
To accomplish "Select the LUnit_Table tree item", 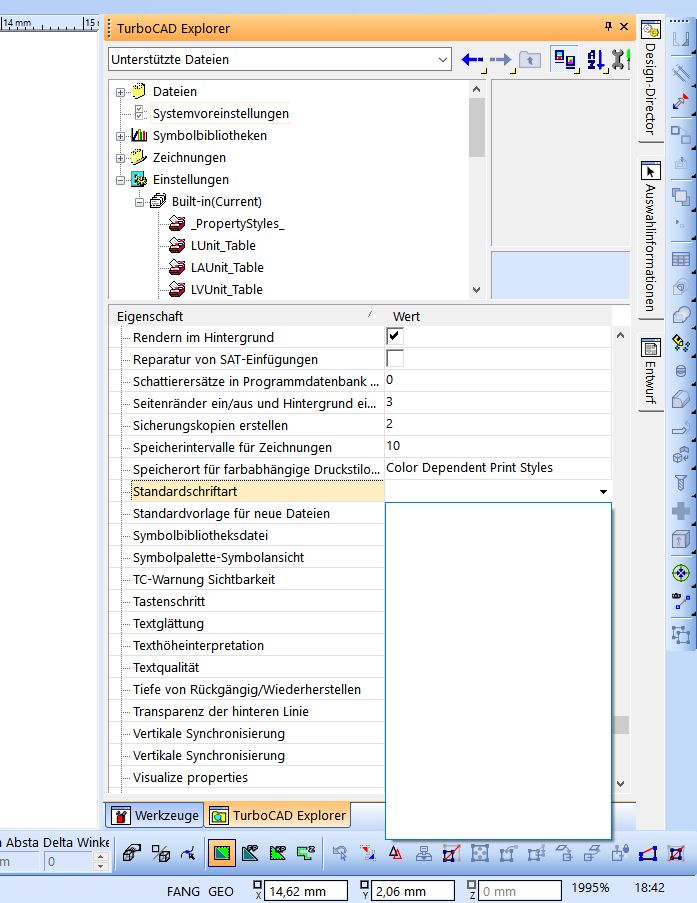I will click(x=223, y=245).
